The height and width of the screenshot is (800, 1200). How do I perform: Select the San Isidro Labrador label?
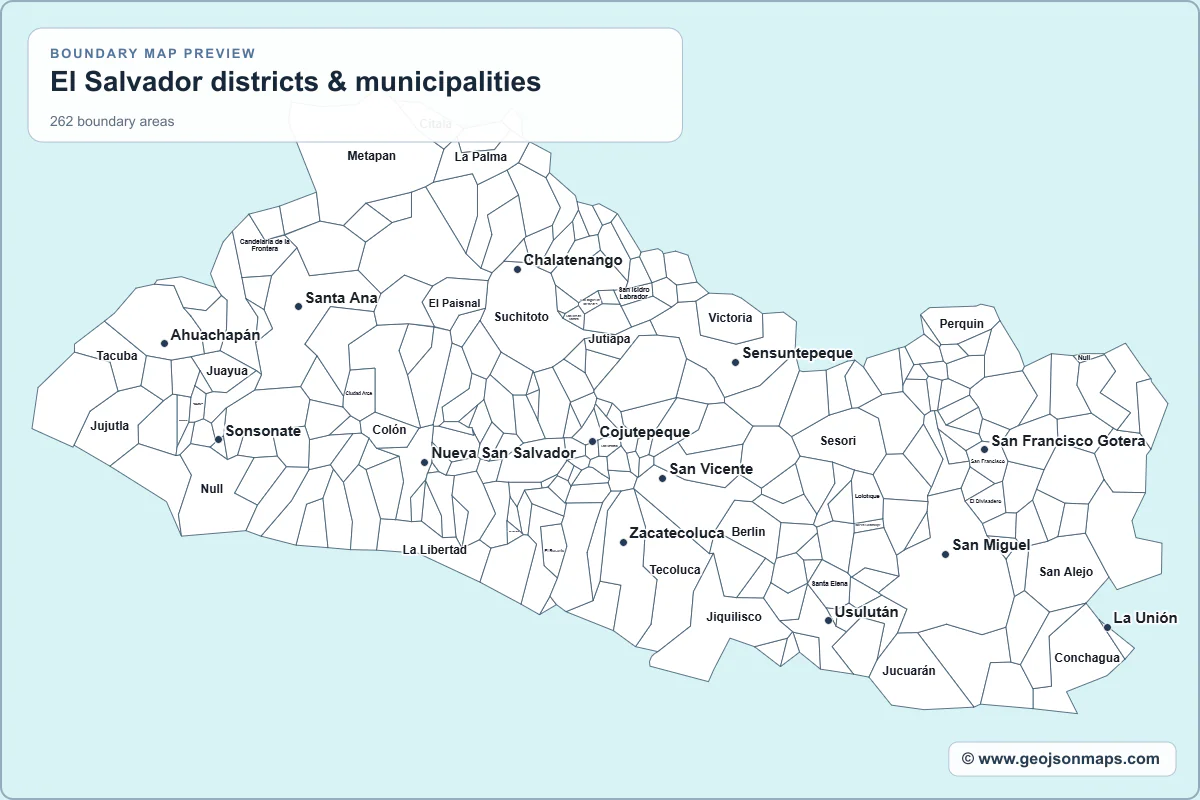point(634,293)
